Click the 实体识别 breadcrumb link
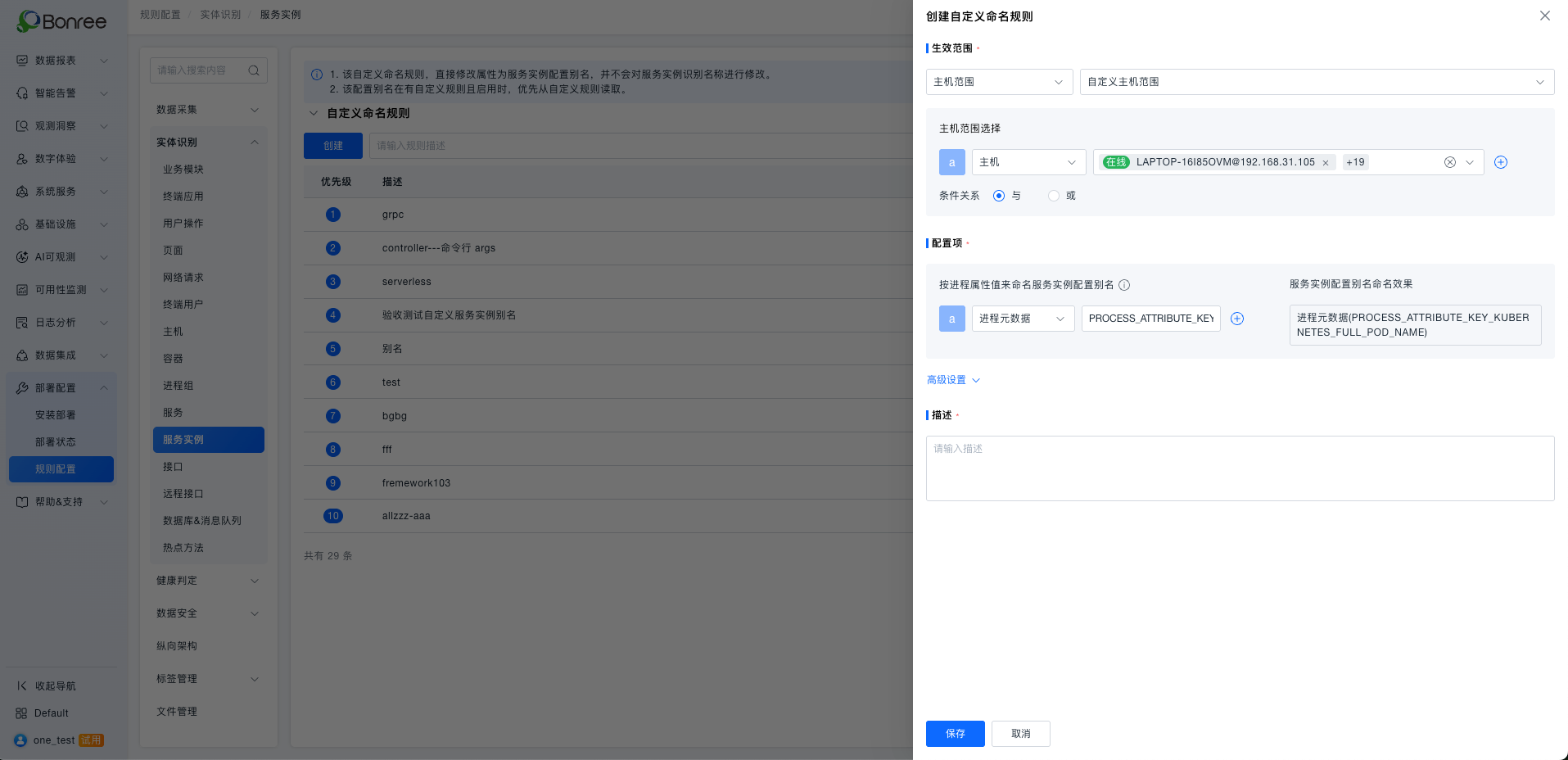Viewport: 1568px width, 760px height. [x=220, y=15]
